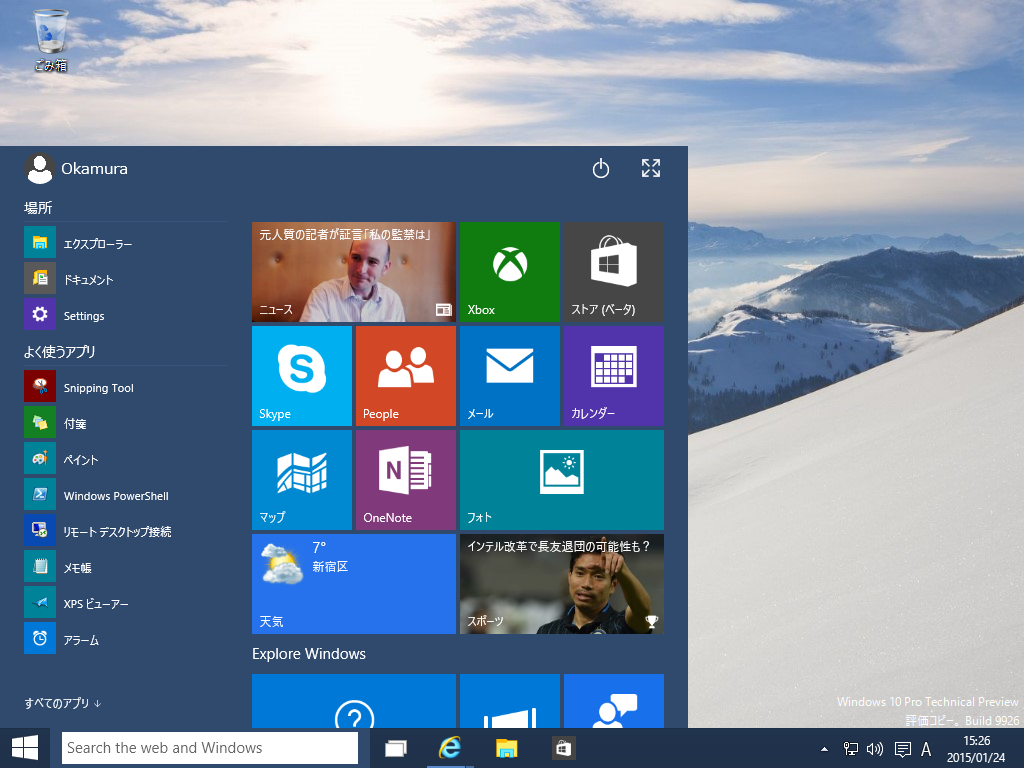Toggle the IME input mode A indicator
Image resolution: width=1024 pixels, height=768 pixels.
[x=926, y=748]
